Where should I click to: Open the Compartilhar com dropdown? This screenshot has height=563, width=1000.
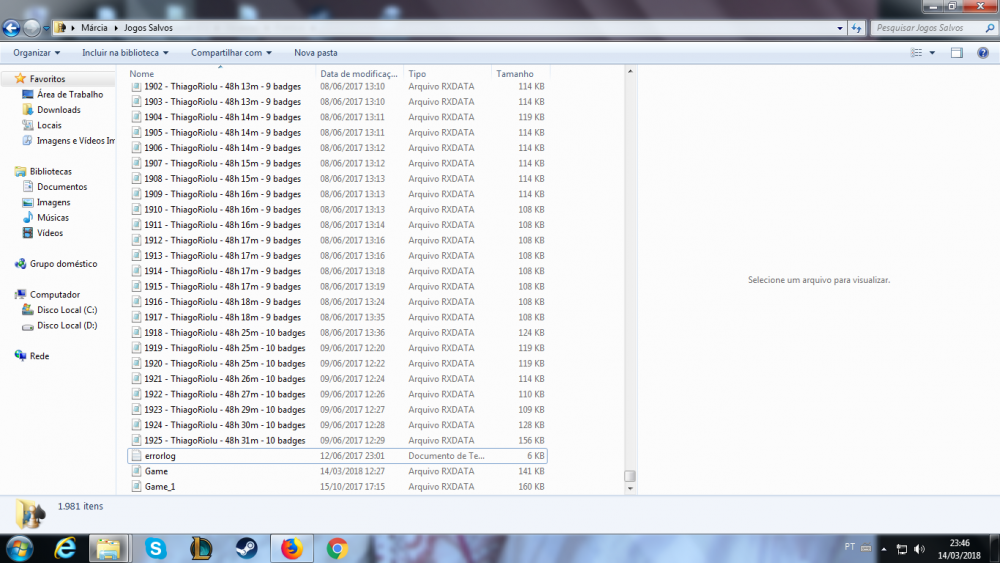tap(232, 52)
